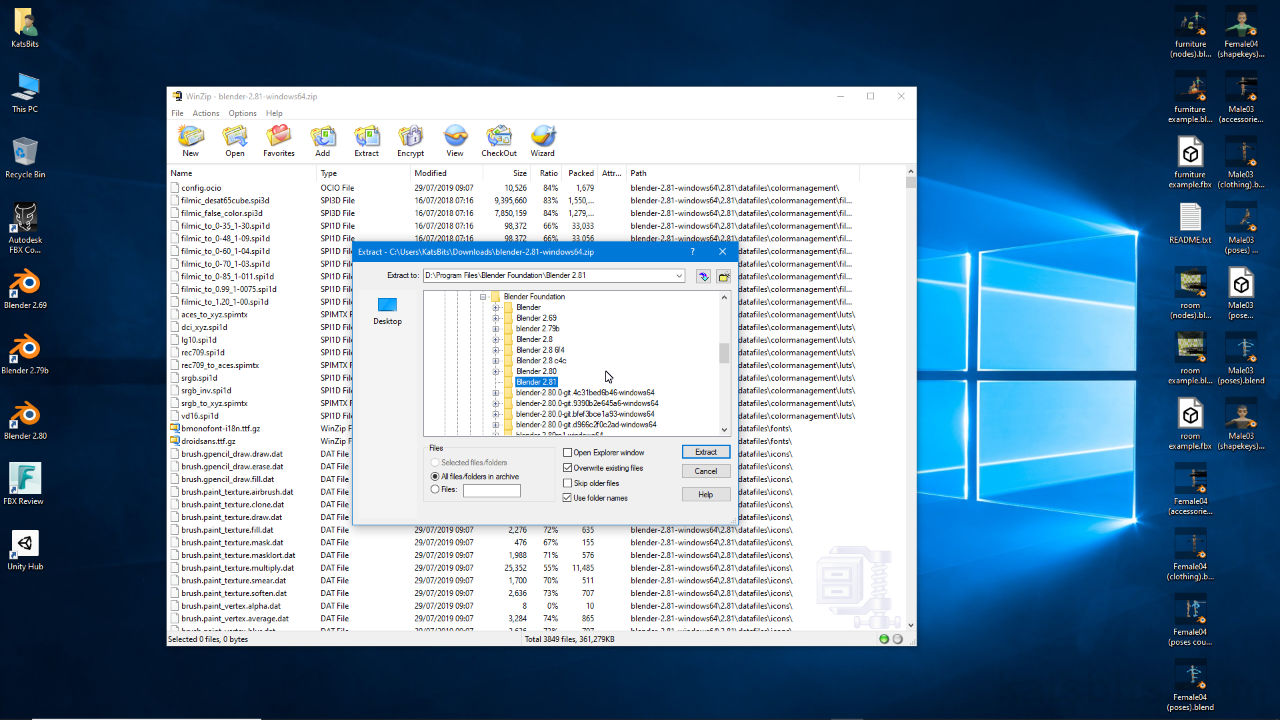Image resolution: width=1280 pixels, height=720 pixels.
Task: Collapse the Blender Foundation tree node
Action: [x=484, y=297]
